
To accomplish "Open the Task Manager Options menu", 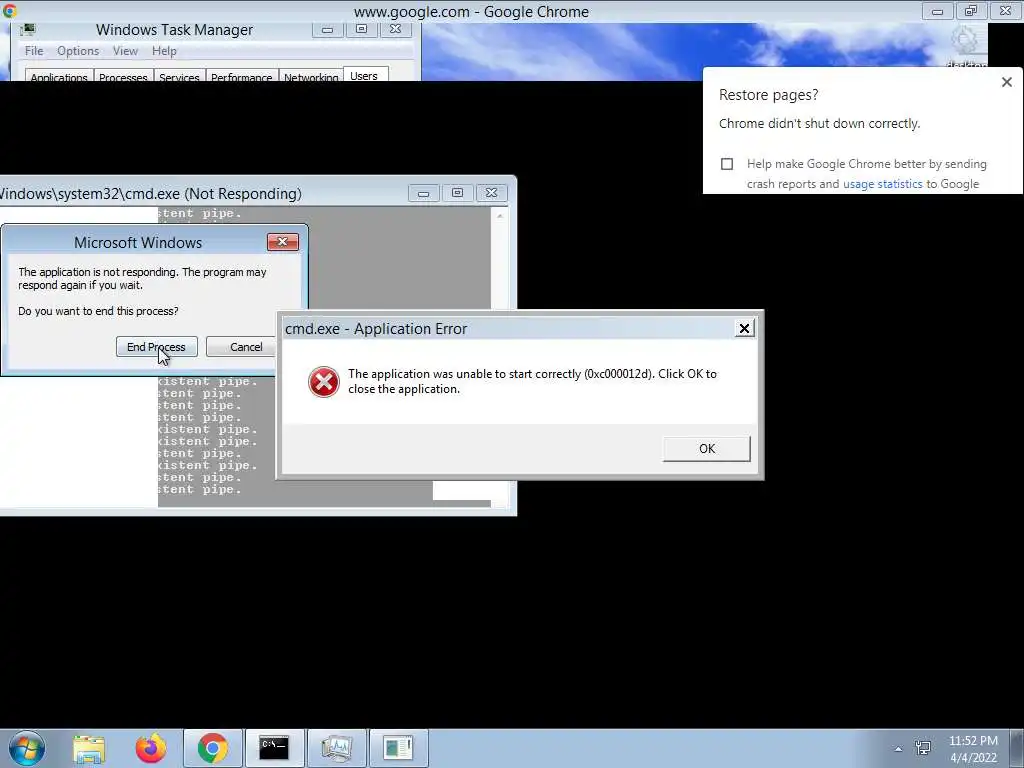I will point(78,51).
